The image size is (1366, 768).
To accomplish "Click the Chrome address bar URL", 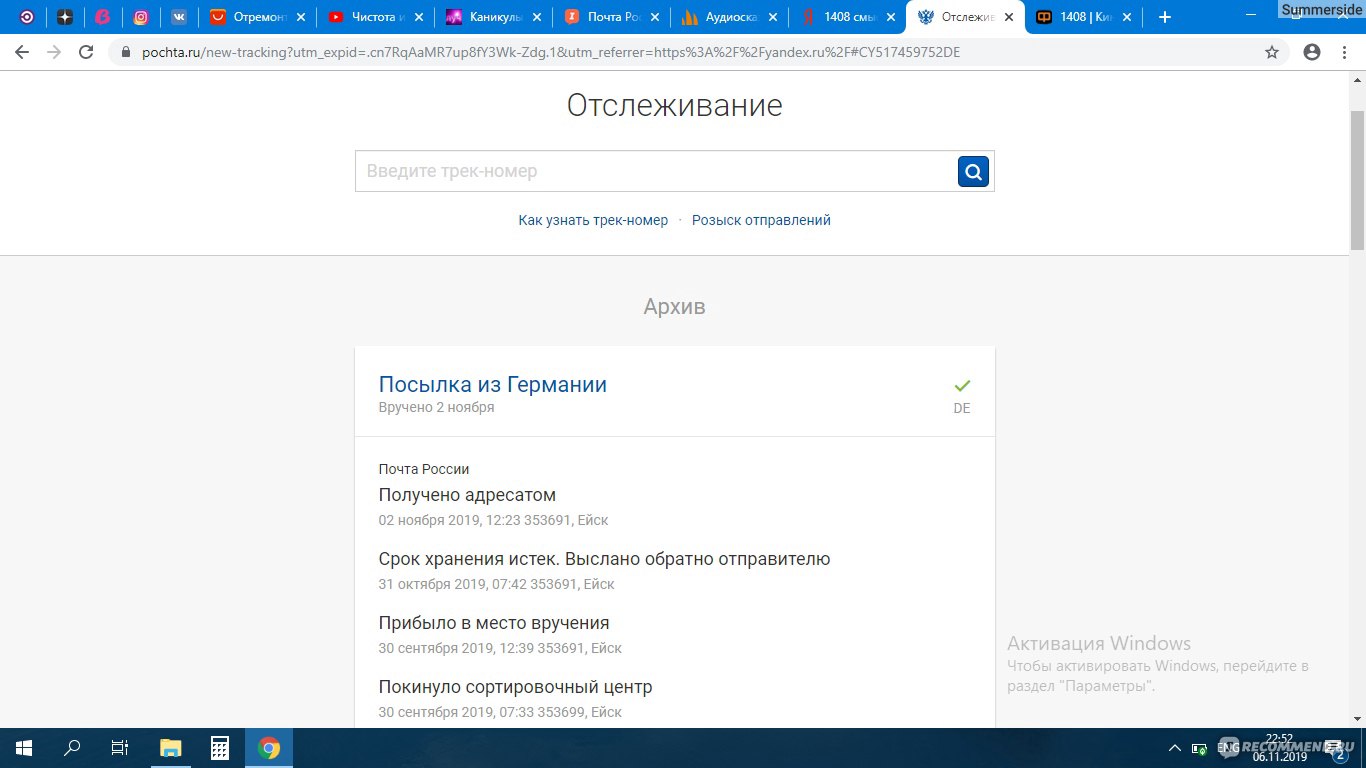I will pos(550,52).
